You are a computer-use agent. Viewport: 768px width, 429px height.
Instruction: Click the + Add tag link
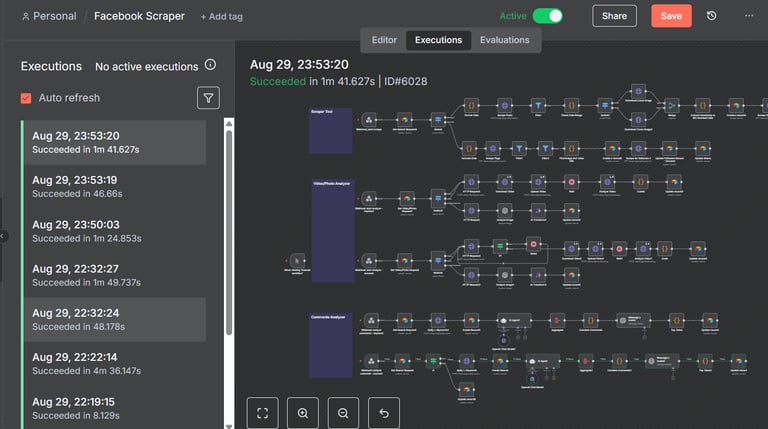coord(221,17)
